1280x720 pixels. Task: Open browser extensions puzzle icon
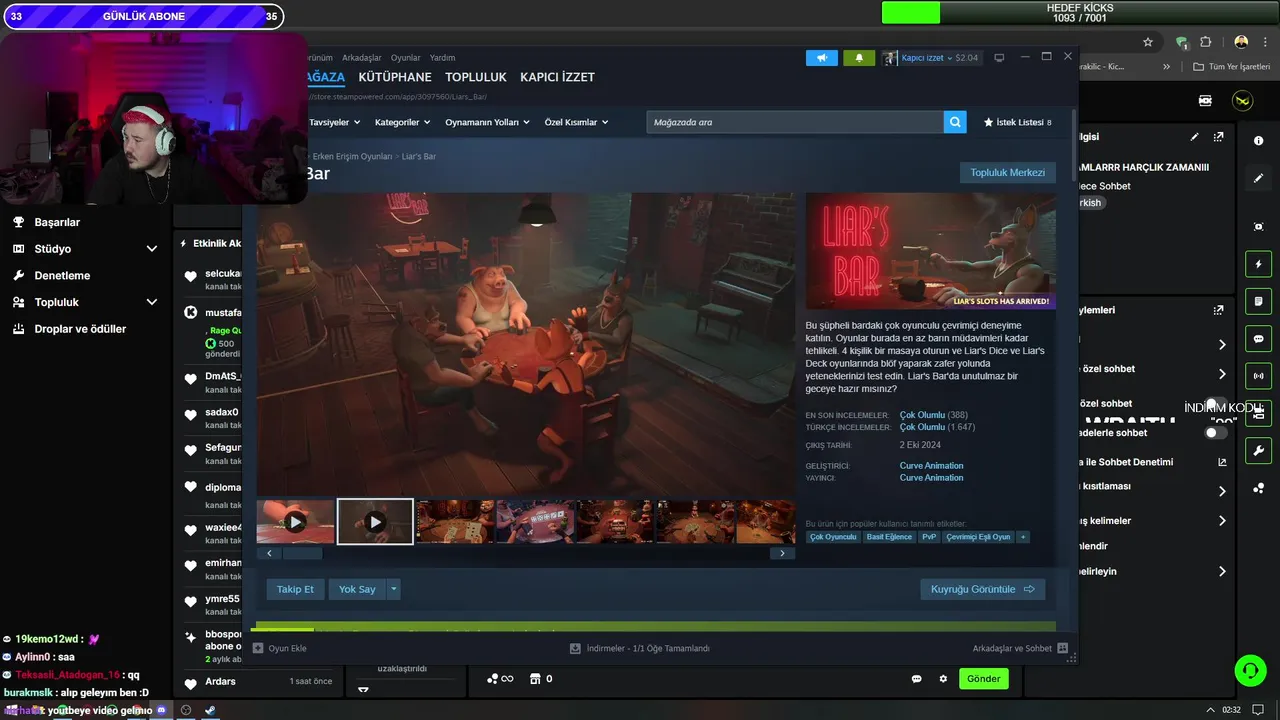point(1205,42)
